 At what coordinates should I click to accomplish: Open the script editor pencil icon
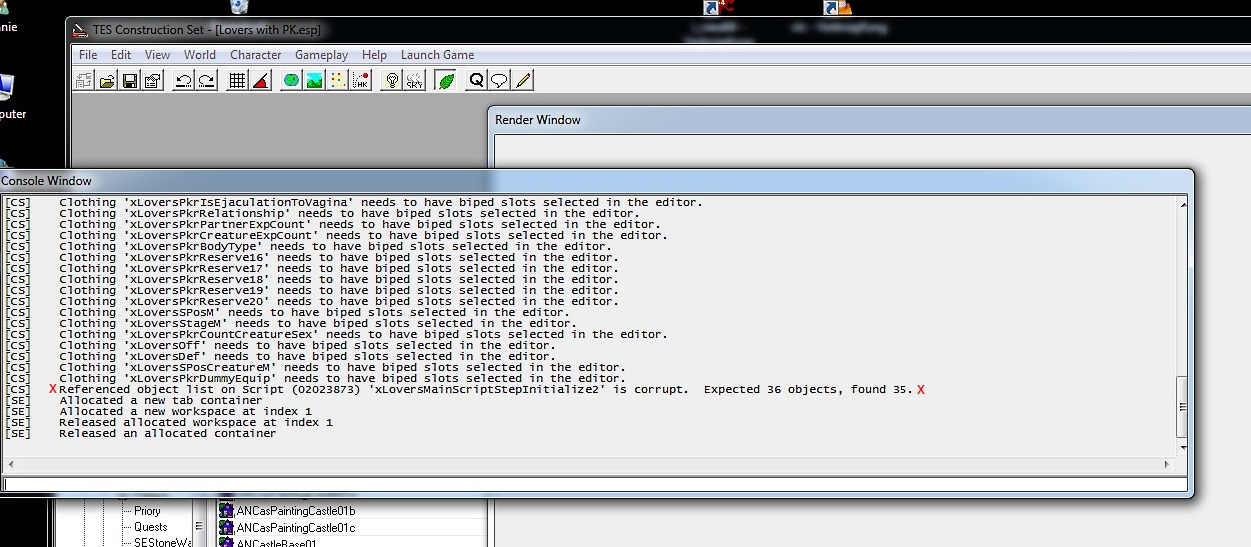point(522,81)
